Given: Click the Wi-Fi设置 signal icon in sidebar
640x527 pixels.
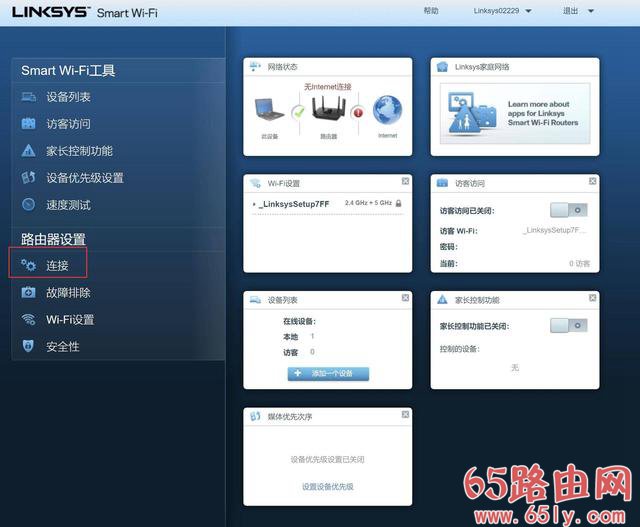Looking at the screenshot, I should pyautogui.click(x=29, y=319).
